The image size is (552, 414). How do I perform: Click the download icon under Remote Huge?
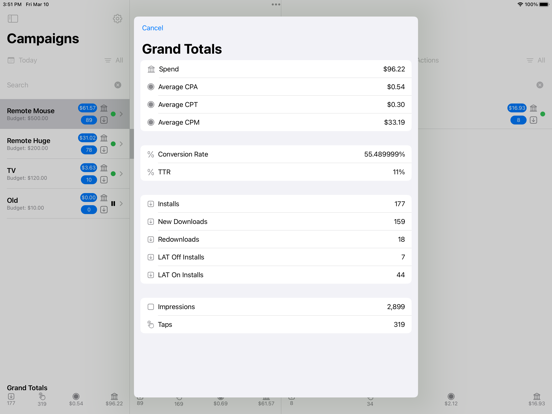coord(104,150)
